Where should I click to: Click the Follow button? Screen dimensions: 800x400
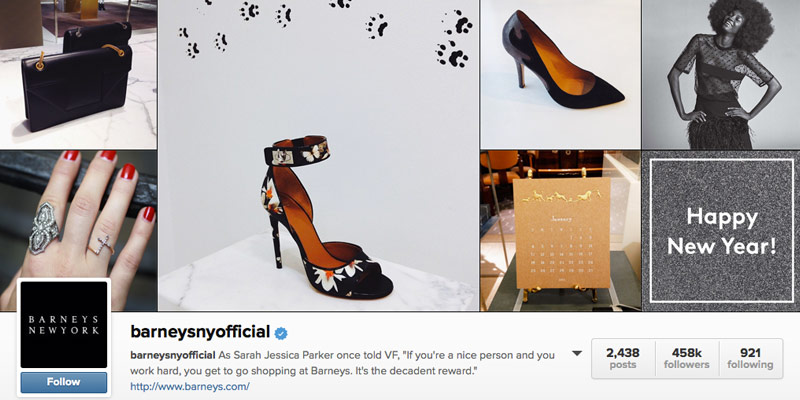pos(64,382)
